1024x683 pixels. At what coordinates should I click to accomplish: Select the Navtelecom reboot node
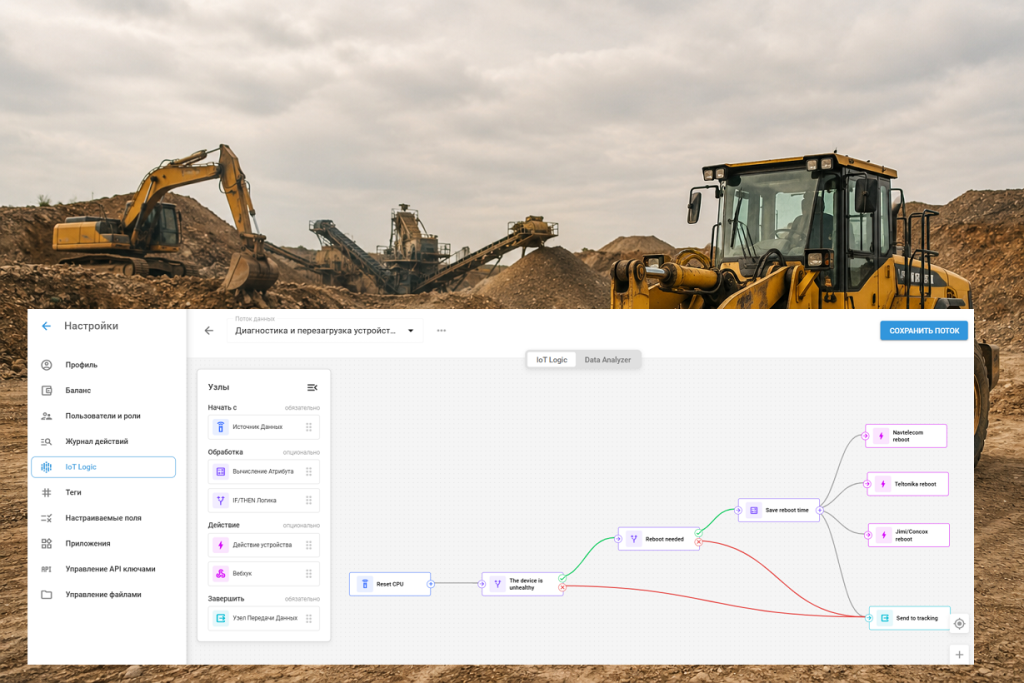tap(906, 436)
